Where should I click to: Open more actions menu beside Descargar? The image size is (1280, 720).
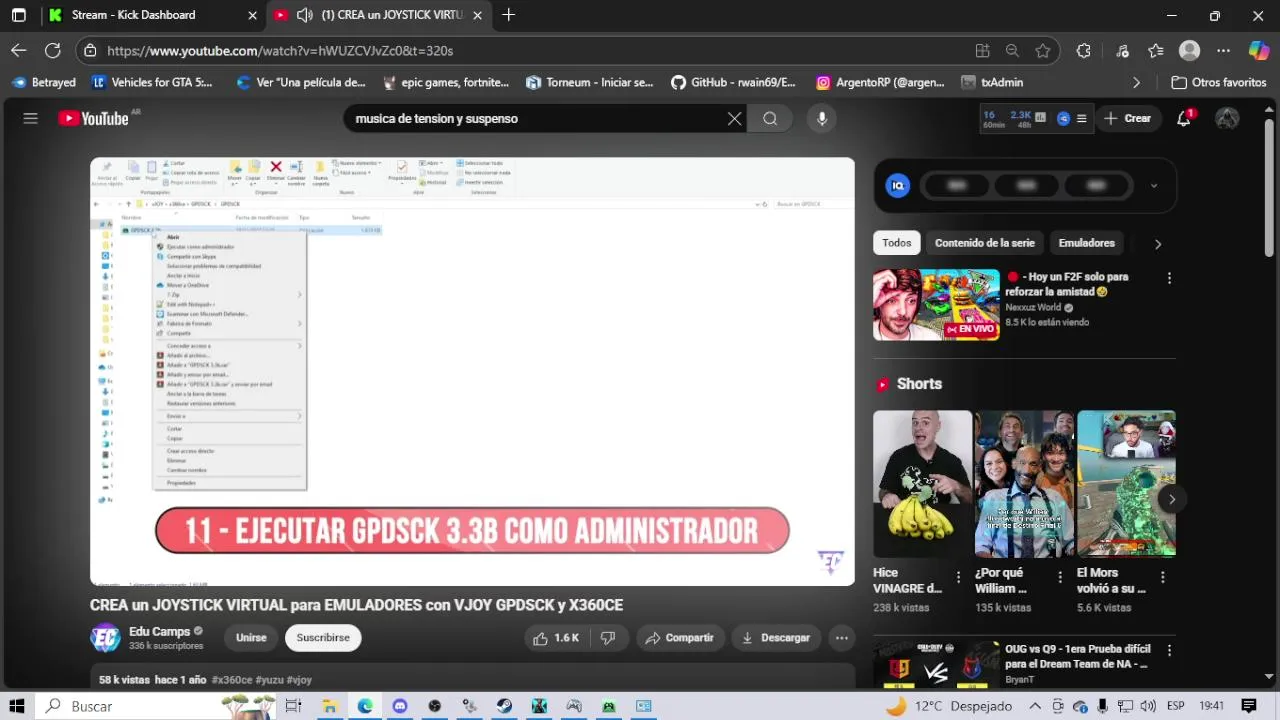click(842, 637)
